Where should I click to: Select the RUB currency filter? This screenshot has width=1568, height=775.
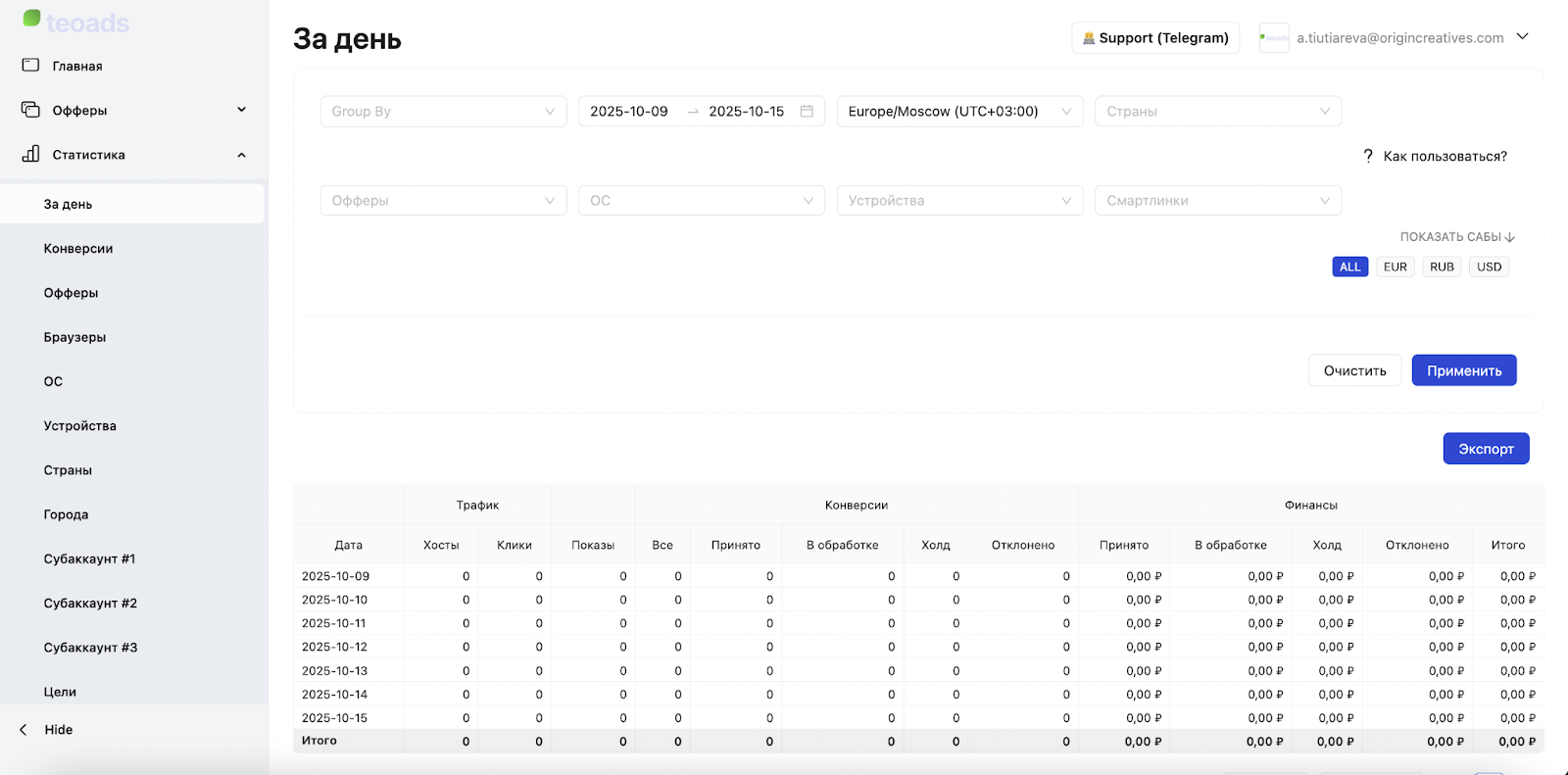tap(1442, 266)
